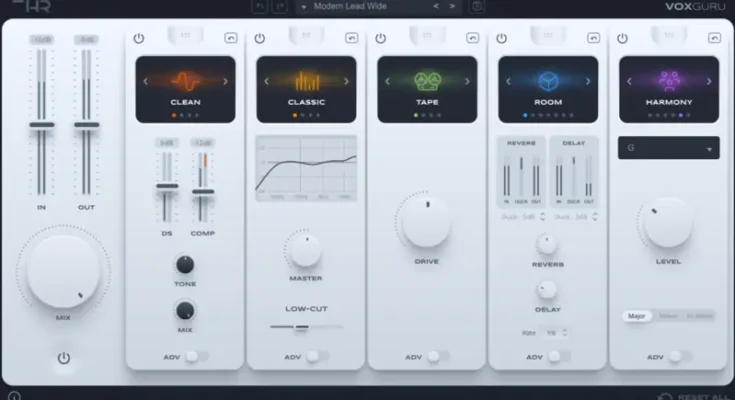Viewport: 735px width, 400px height.
Task: Click the reset arrow on Clean module
Action: (230, 38)
